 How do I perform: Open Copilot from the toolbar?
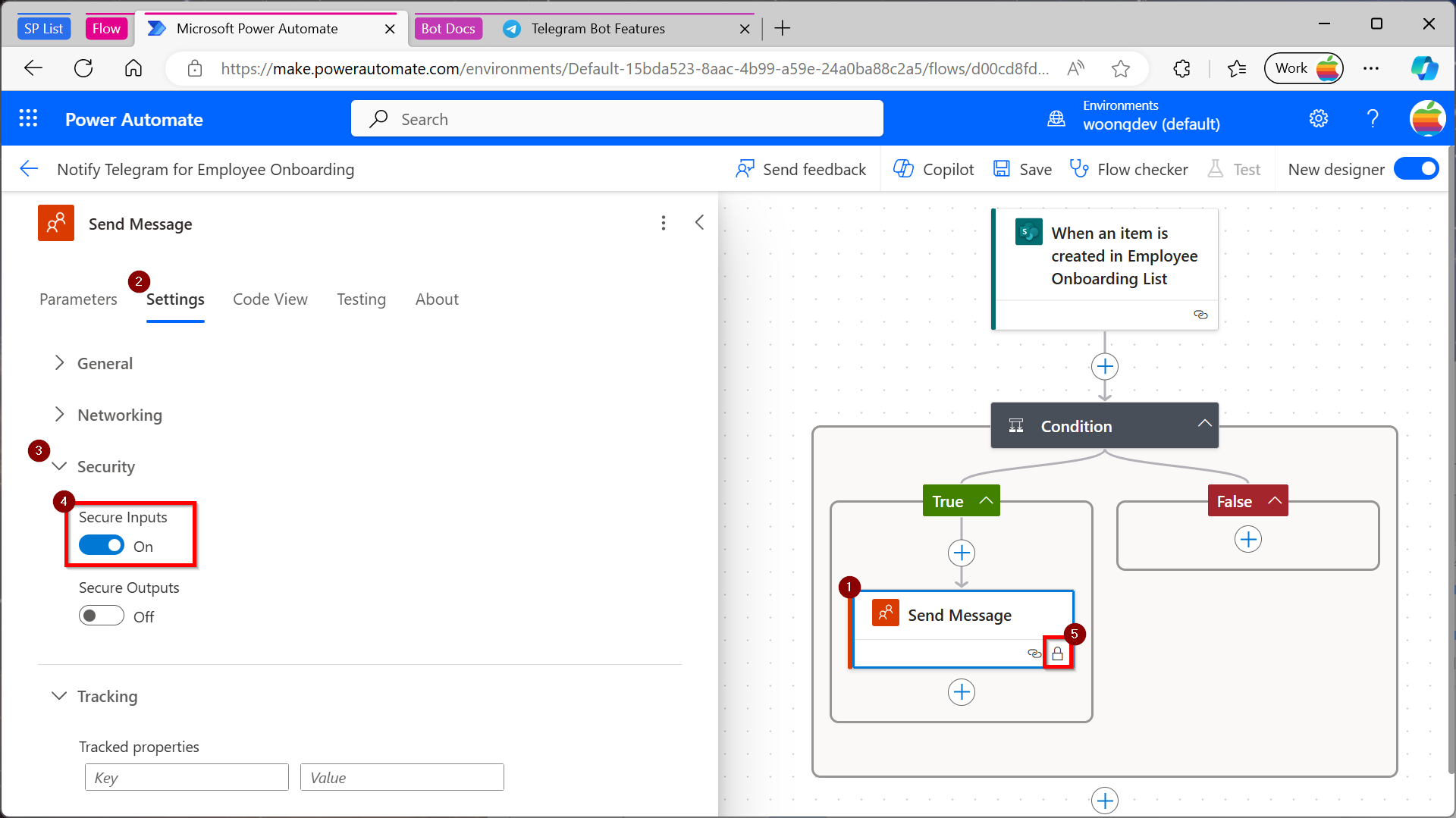934,169
